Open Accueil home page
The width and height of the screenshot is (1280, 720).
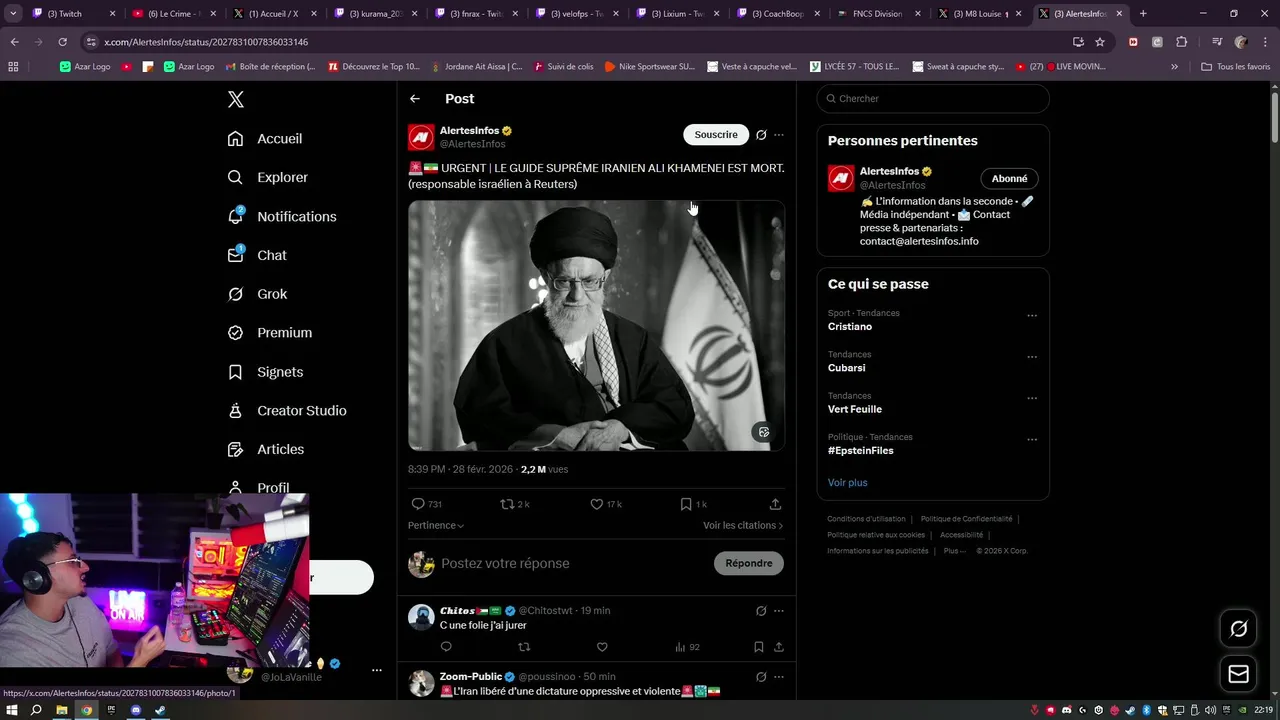click(265, 139)
